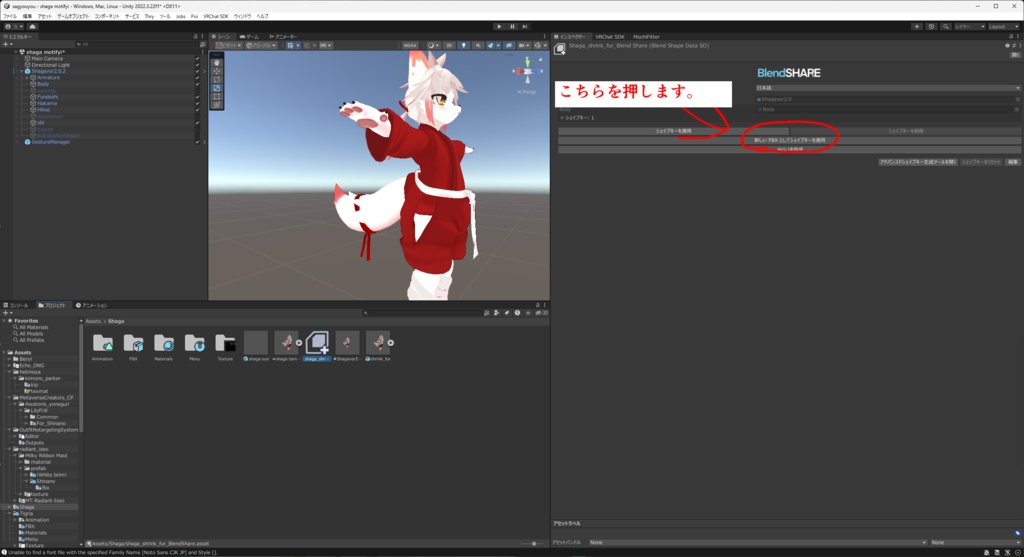
Task: Select the Hand view tool in the scene
Action: point(217,63)
